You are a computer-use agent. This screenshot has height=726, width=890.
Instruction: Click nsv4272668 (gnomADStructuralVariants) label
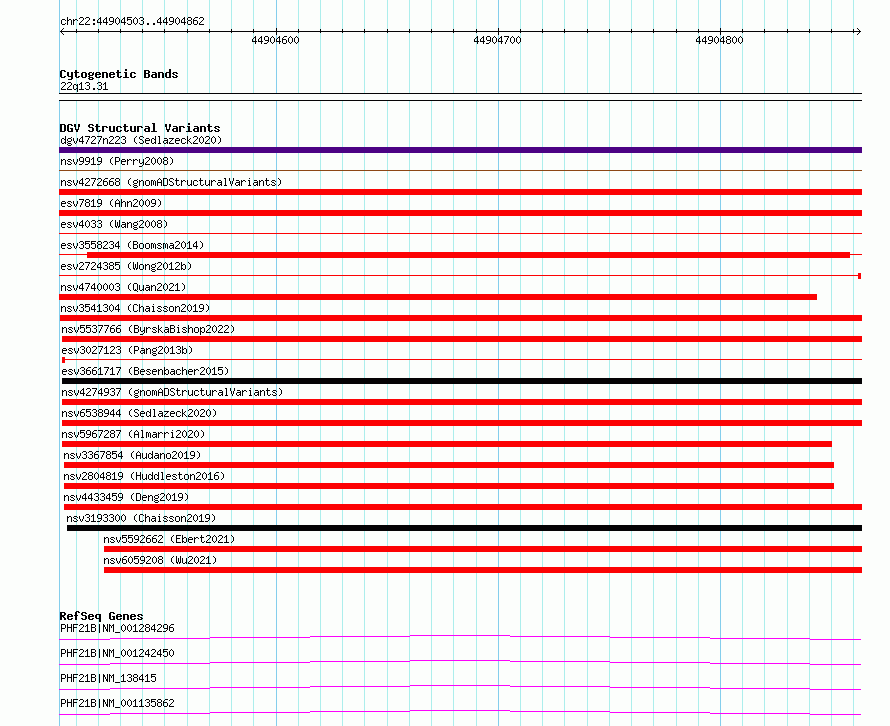point(171,182)
